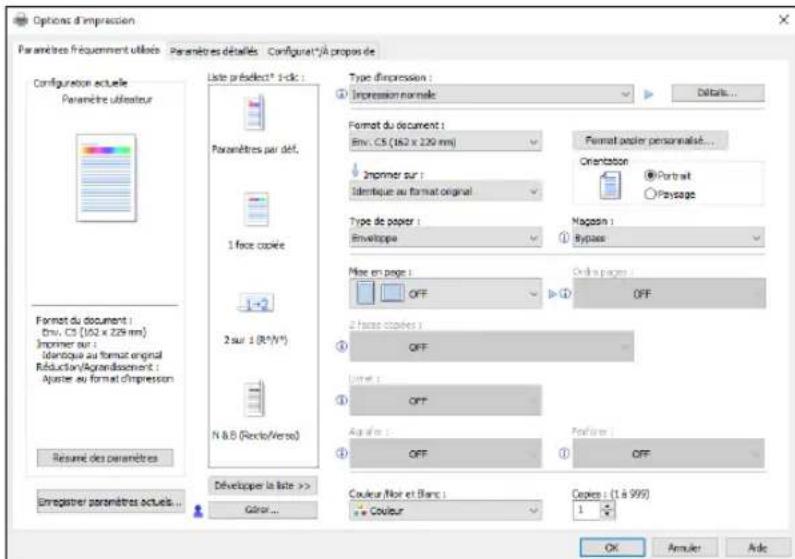Click the Copies spinner arrows

[x=607, y=510]
